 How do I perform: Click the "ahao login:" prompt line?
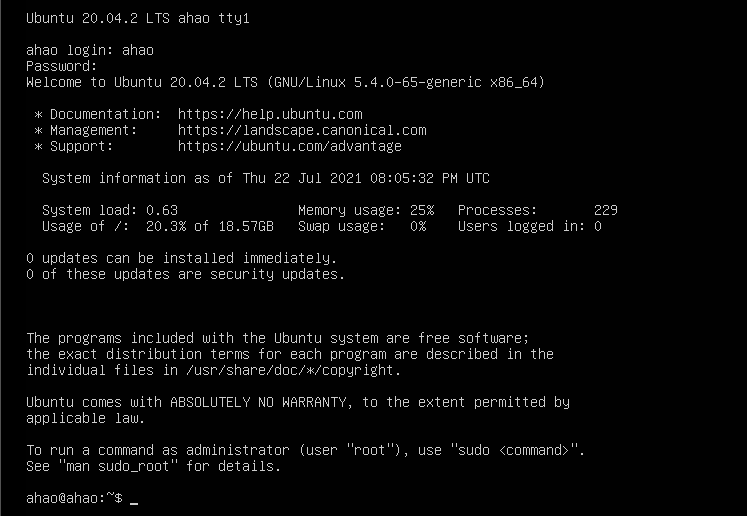pos(90,50)
